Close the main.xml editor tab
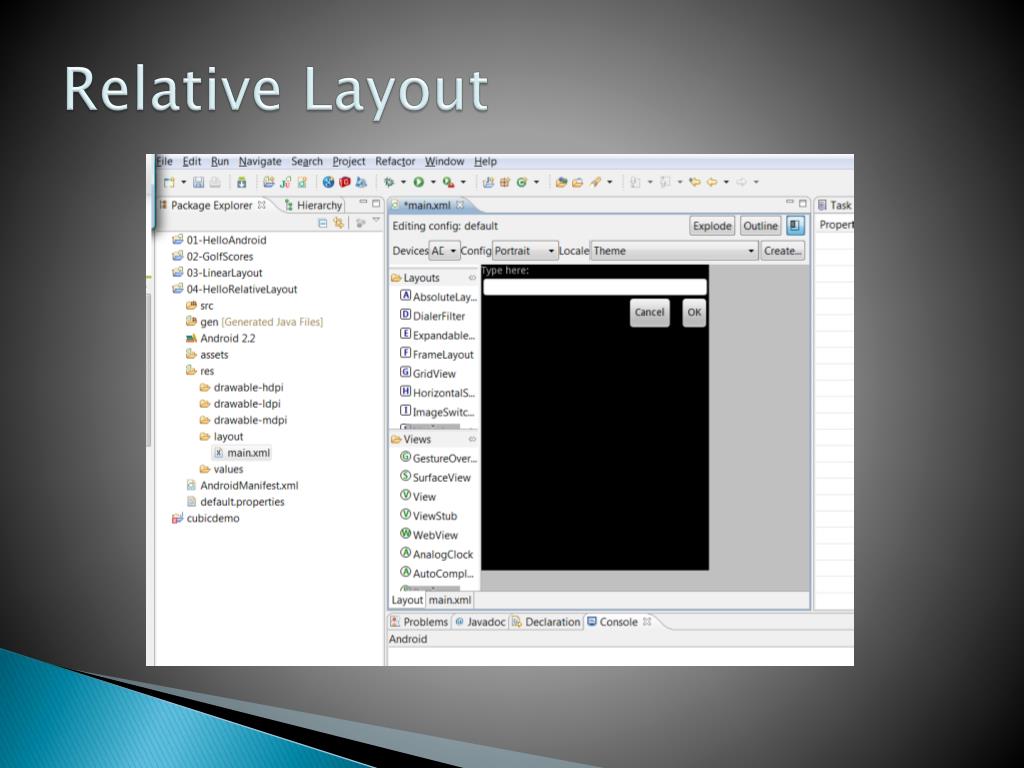Screen dimensions: 1024x768 [x=460, y=205]
